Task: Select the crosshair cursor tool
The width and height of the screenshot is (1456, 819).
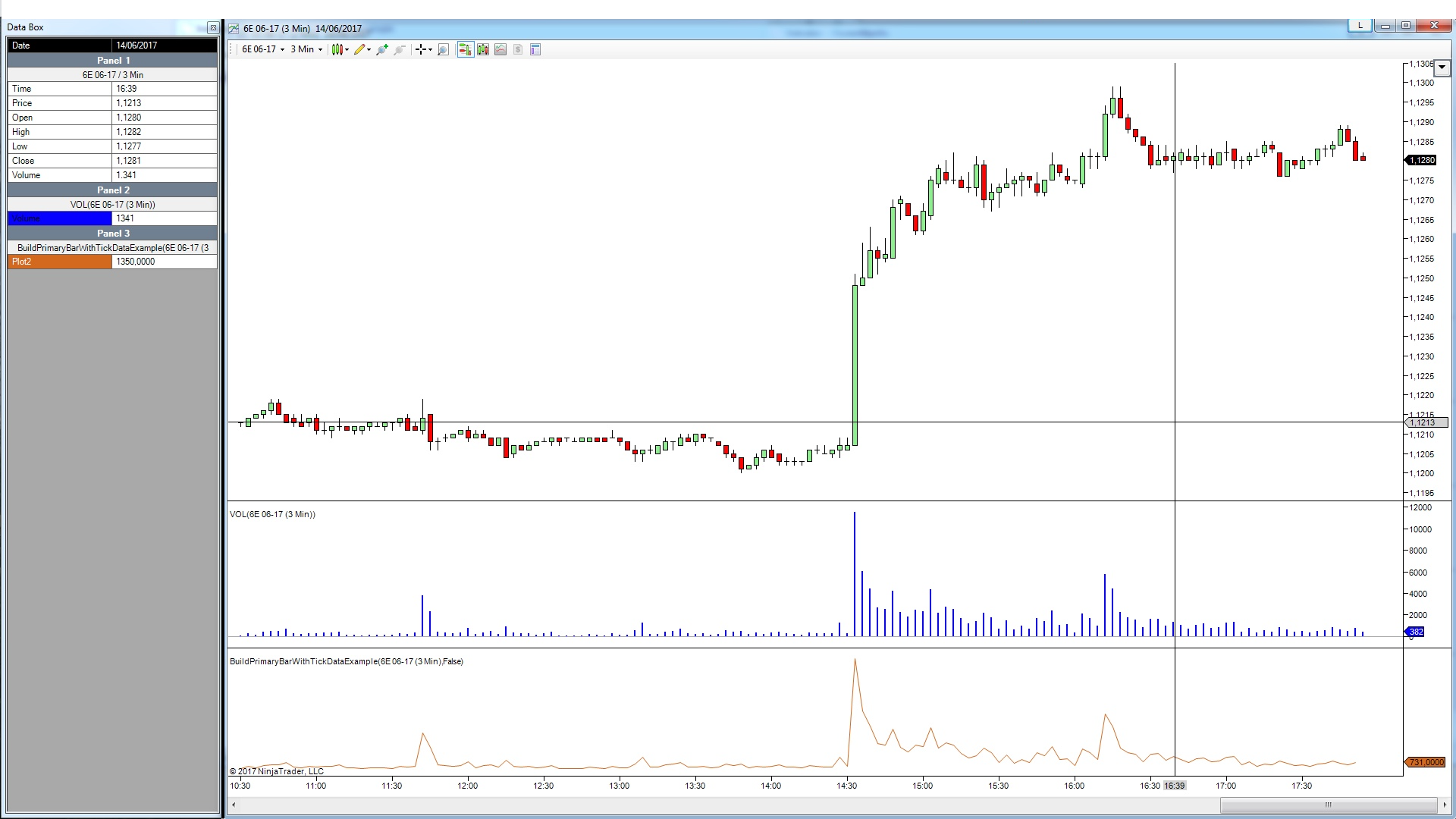Action: [421, 49]
